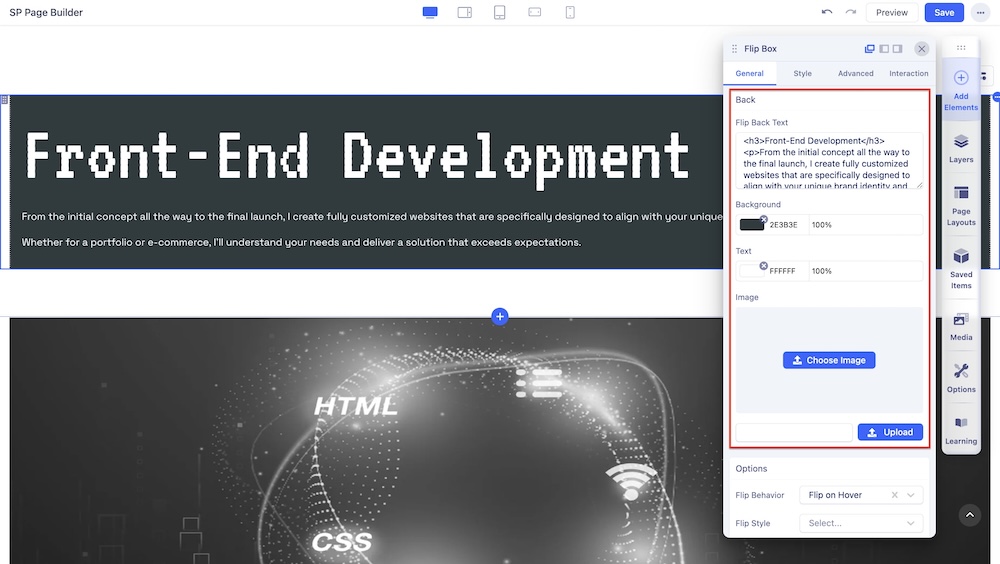Open Saved Items panel
1000x564 pixels.
961,267
